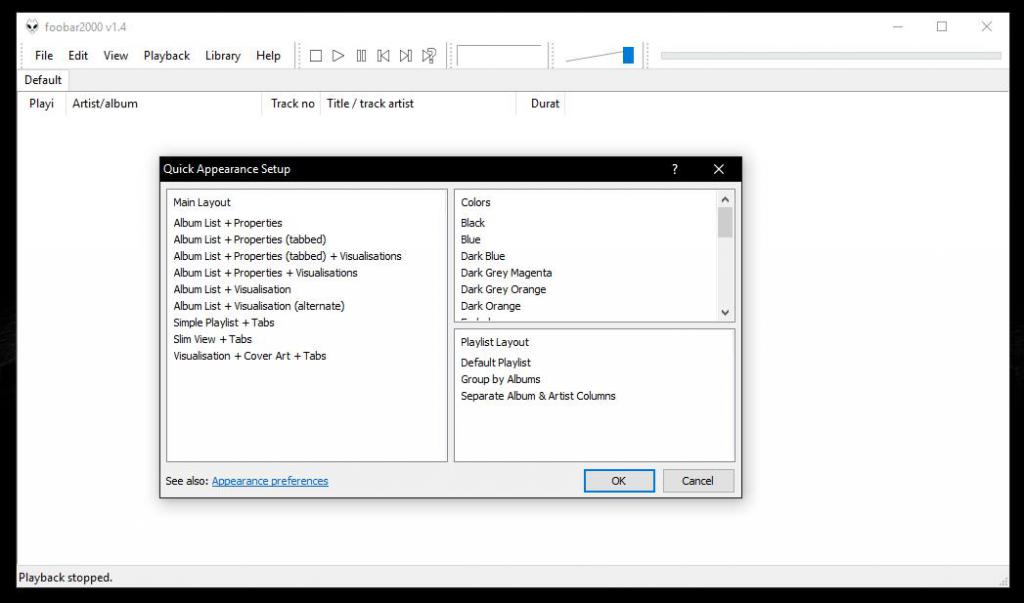
Task: Open the Help menu
Action: tap(268, 56)
